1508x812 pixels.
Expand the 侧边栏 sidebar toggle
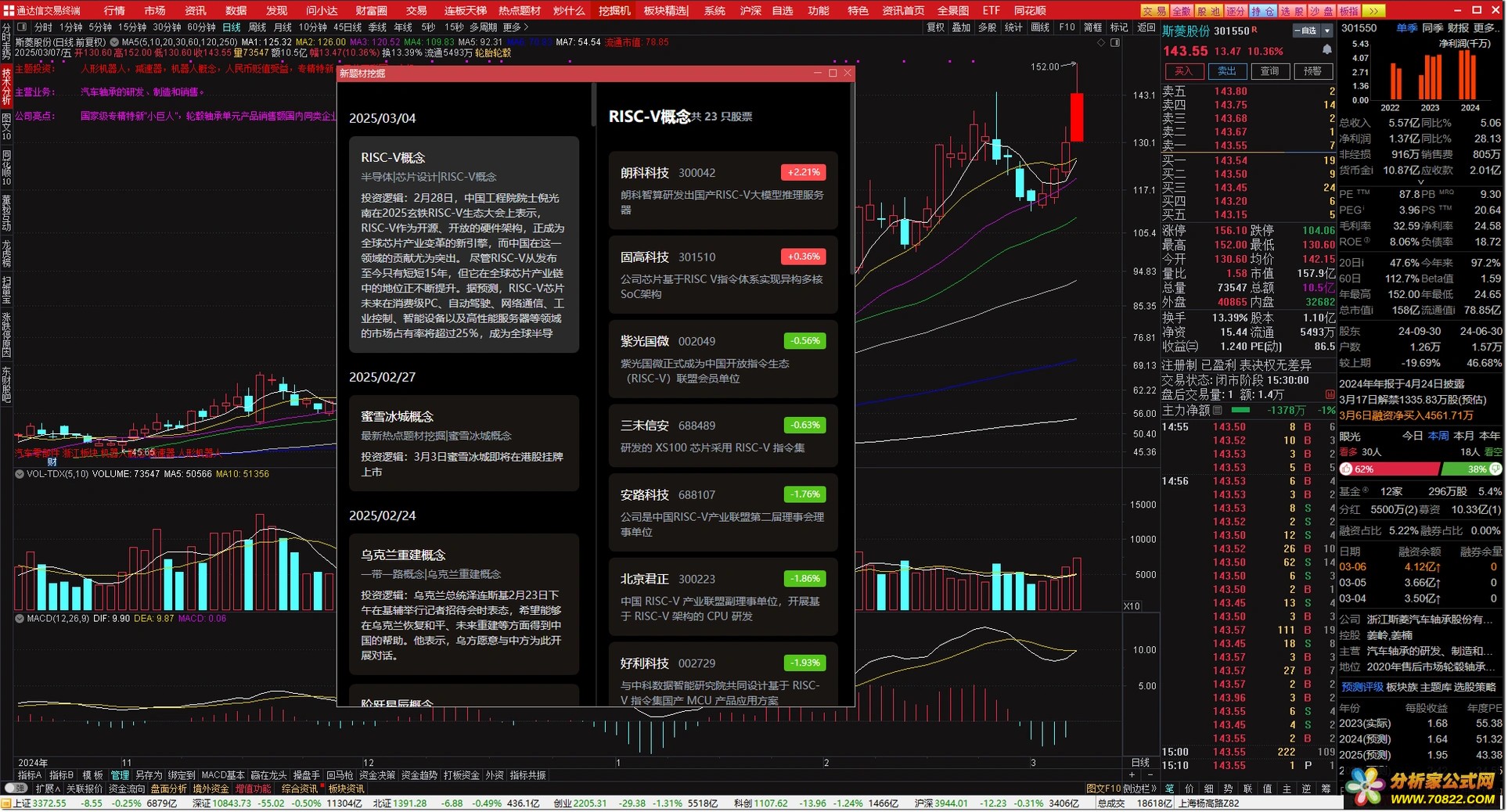click(1140, 789)
